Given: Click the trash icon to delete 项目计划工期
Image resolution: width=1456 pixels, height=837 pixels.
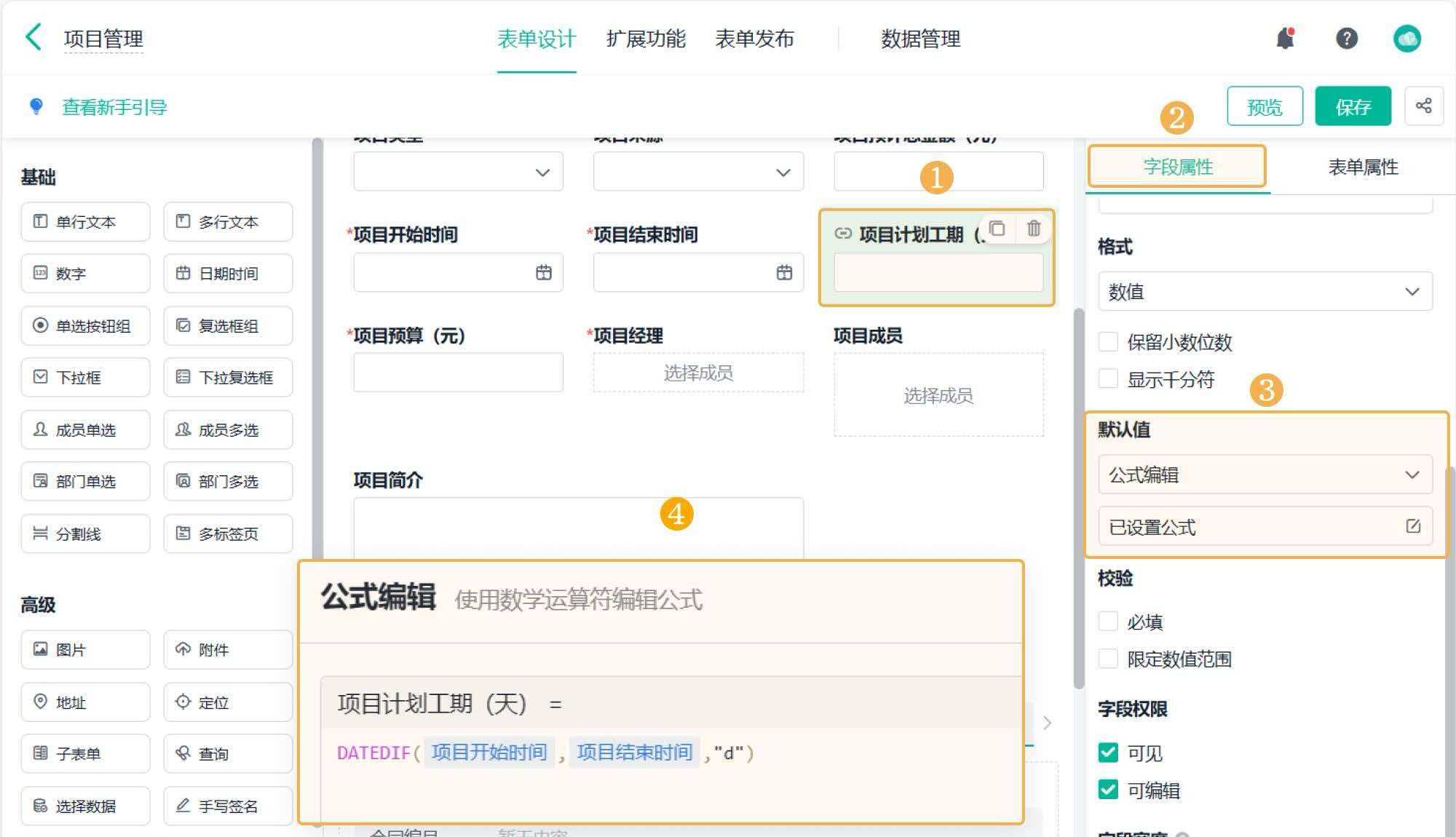Looking at the screenshot, I should 1033,229.
